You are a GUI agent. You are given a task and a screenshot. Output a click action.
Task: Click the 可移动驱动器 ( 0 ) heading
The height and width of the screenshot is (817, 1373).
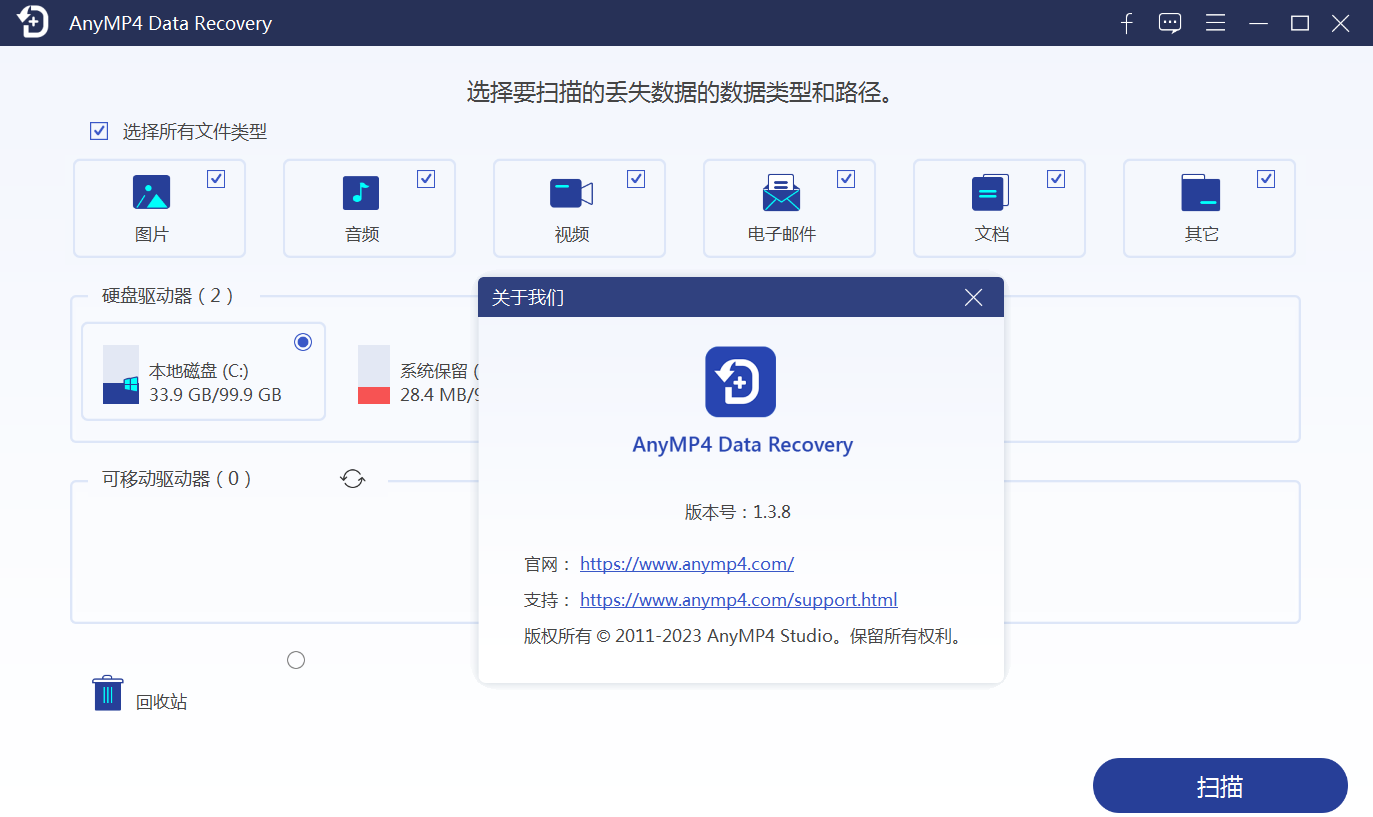176,479
